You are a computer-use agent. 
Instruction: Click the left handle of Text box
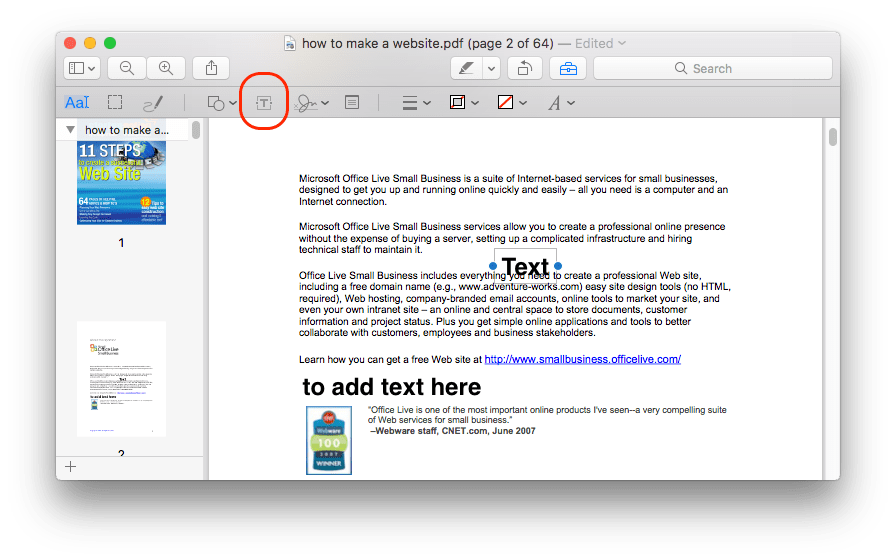click(493, 266)
